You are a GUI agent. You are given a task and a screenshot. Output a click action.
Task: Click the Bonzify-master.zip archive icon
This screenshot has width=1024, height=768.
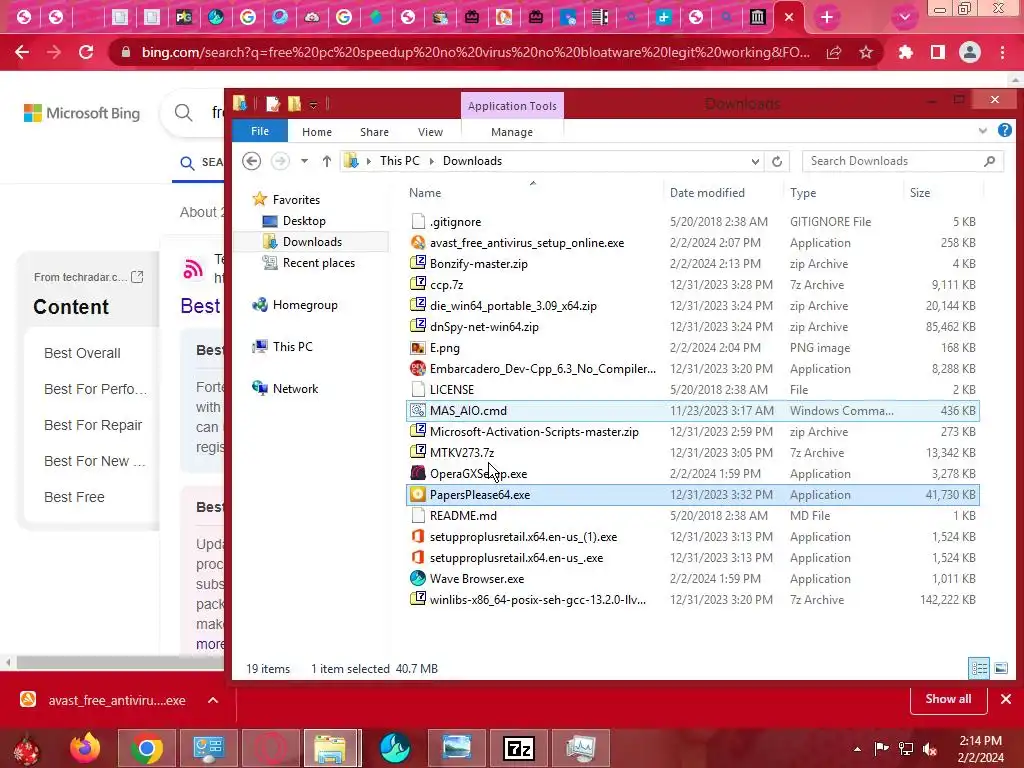click(x=418, y=263)
